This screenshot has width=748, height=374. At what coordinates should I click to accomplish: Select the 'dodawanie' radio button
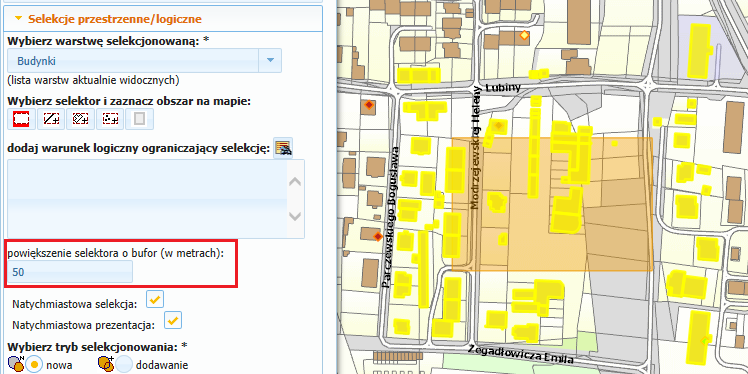pyautogui.click(x=124, y=365)
